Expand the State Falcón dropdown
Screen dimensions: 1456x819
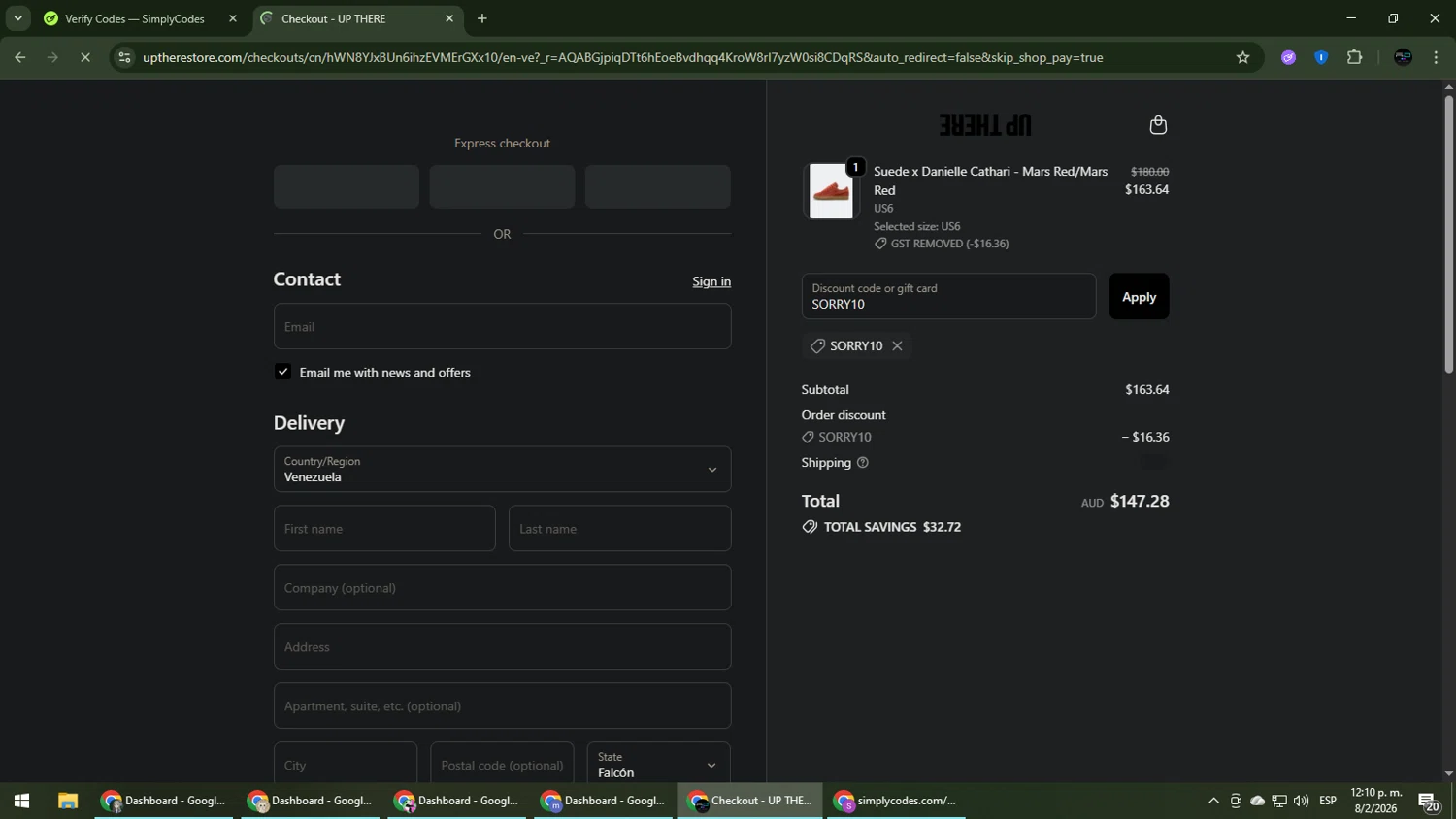tap(658, 764)
